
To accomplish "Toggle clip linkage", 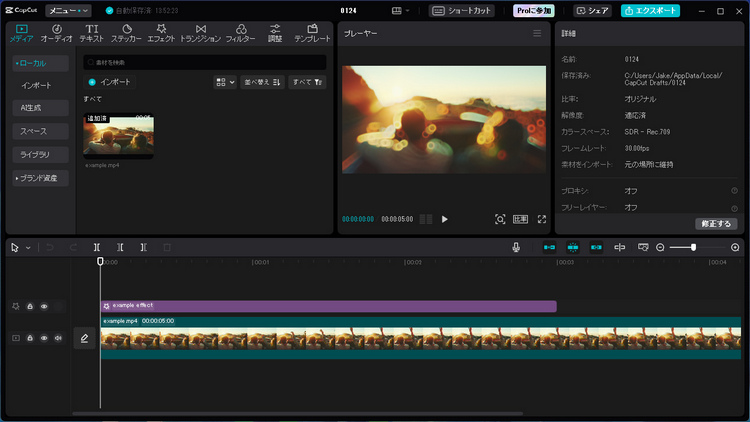I will [596, 247].
